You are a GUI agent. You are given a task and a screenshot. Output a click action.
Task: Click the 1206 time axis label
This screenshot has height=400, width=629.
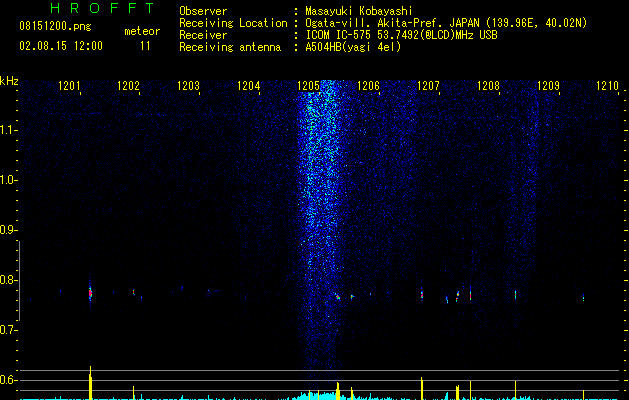pos(368,85)
